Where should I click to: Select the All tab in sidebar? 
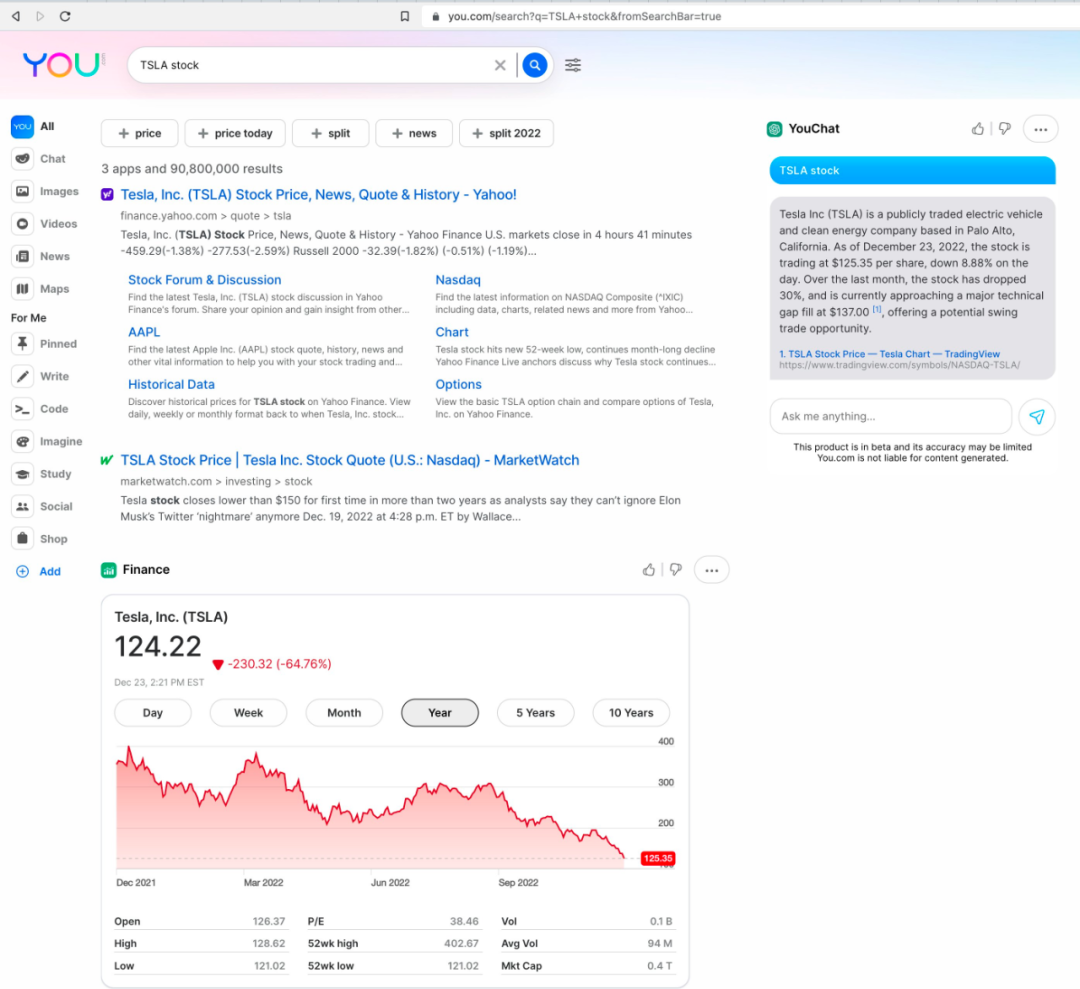click(x=34, y=126)
